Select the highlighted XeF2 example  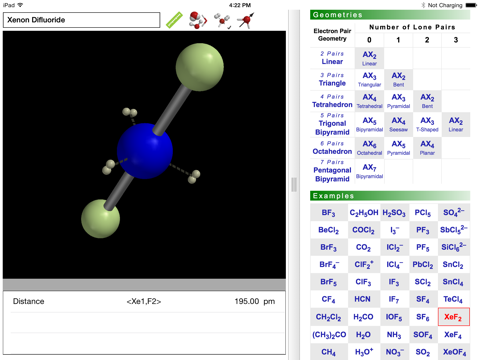[x=453, y=317]
